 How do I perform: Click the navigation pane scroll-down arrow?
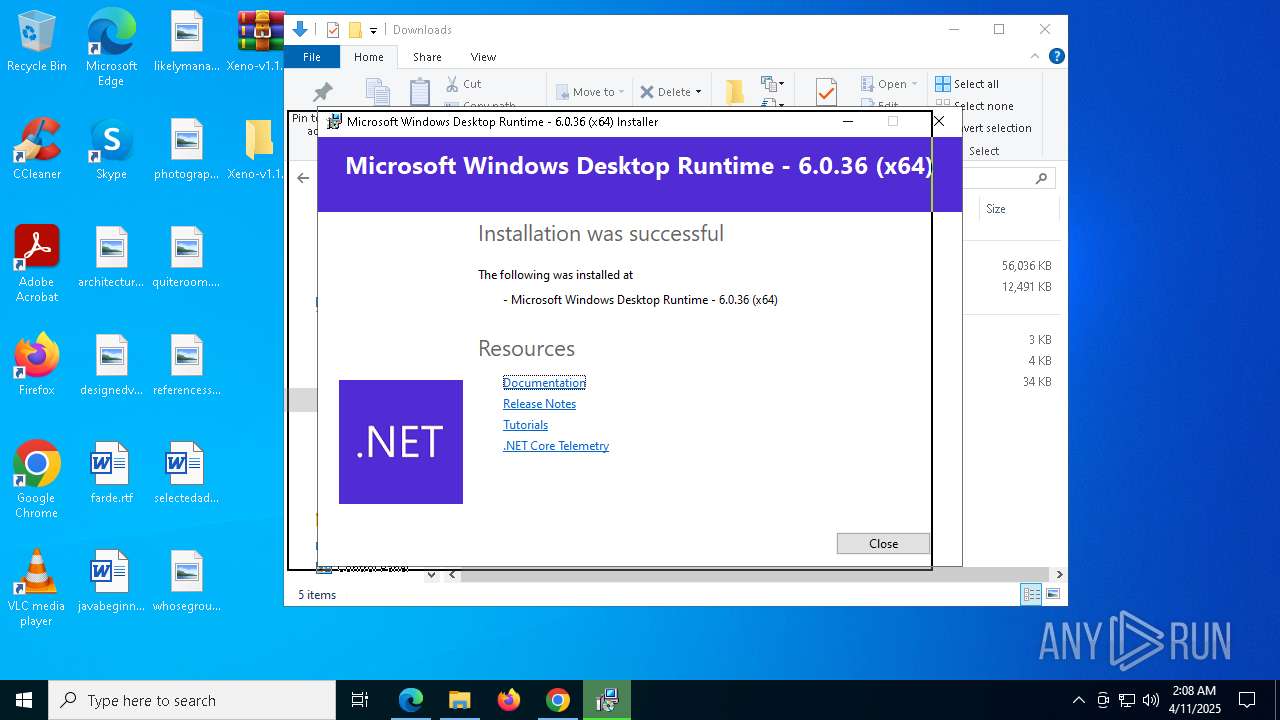431,575
